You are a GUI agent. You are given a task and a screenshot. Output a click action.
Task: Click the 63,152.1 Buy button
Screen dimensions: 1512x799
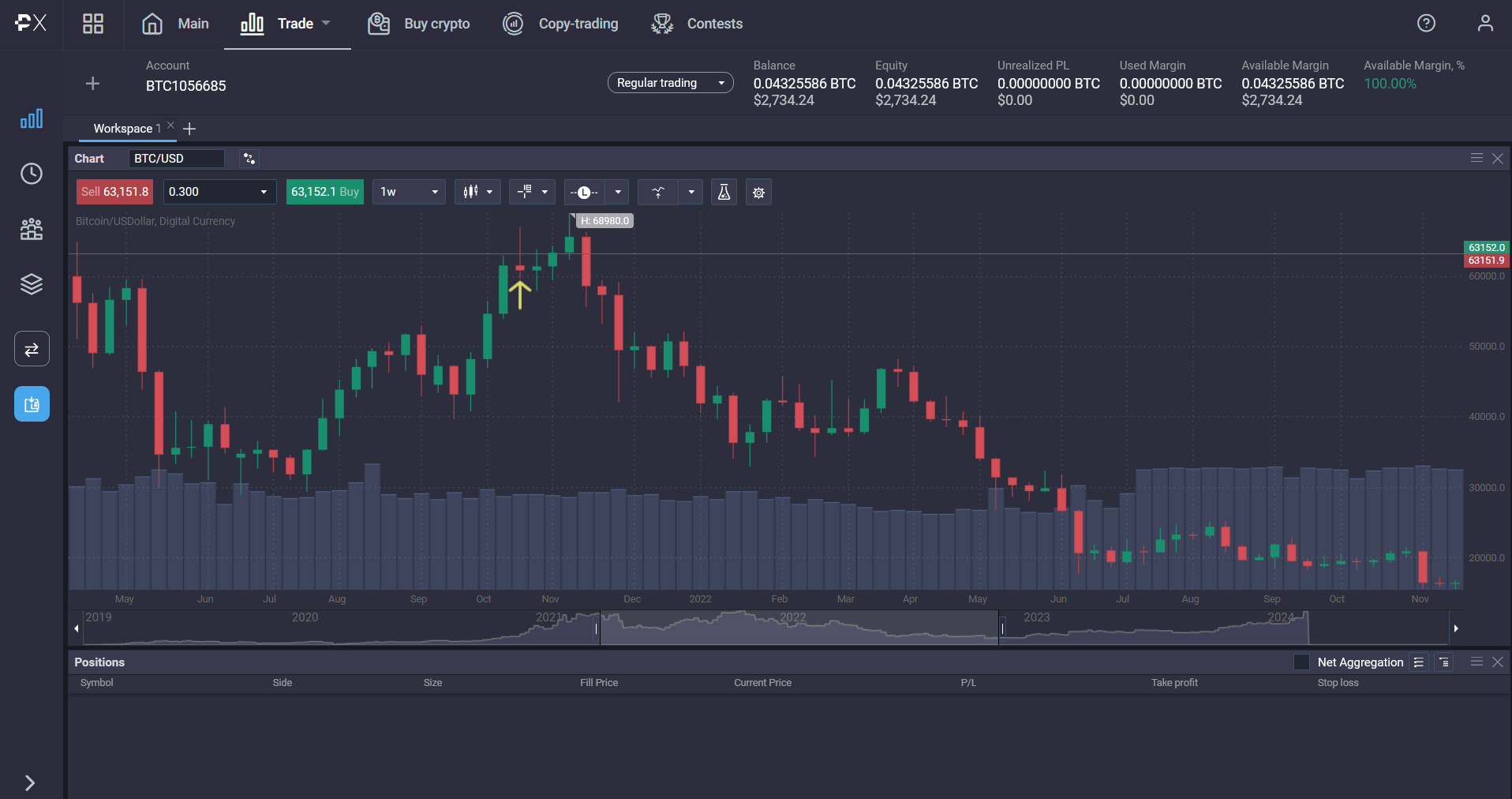click(x=325, y=192)
